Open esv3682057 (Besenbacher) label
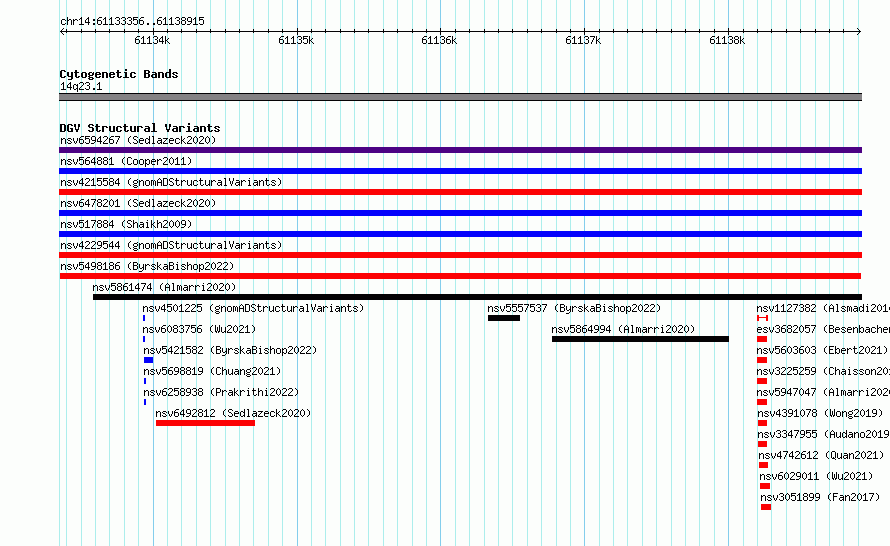The width and height of the screenshot is (890, 546). click(823, 329)
